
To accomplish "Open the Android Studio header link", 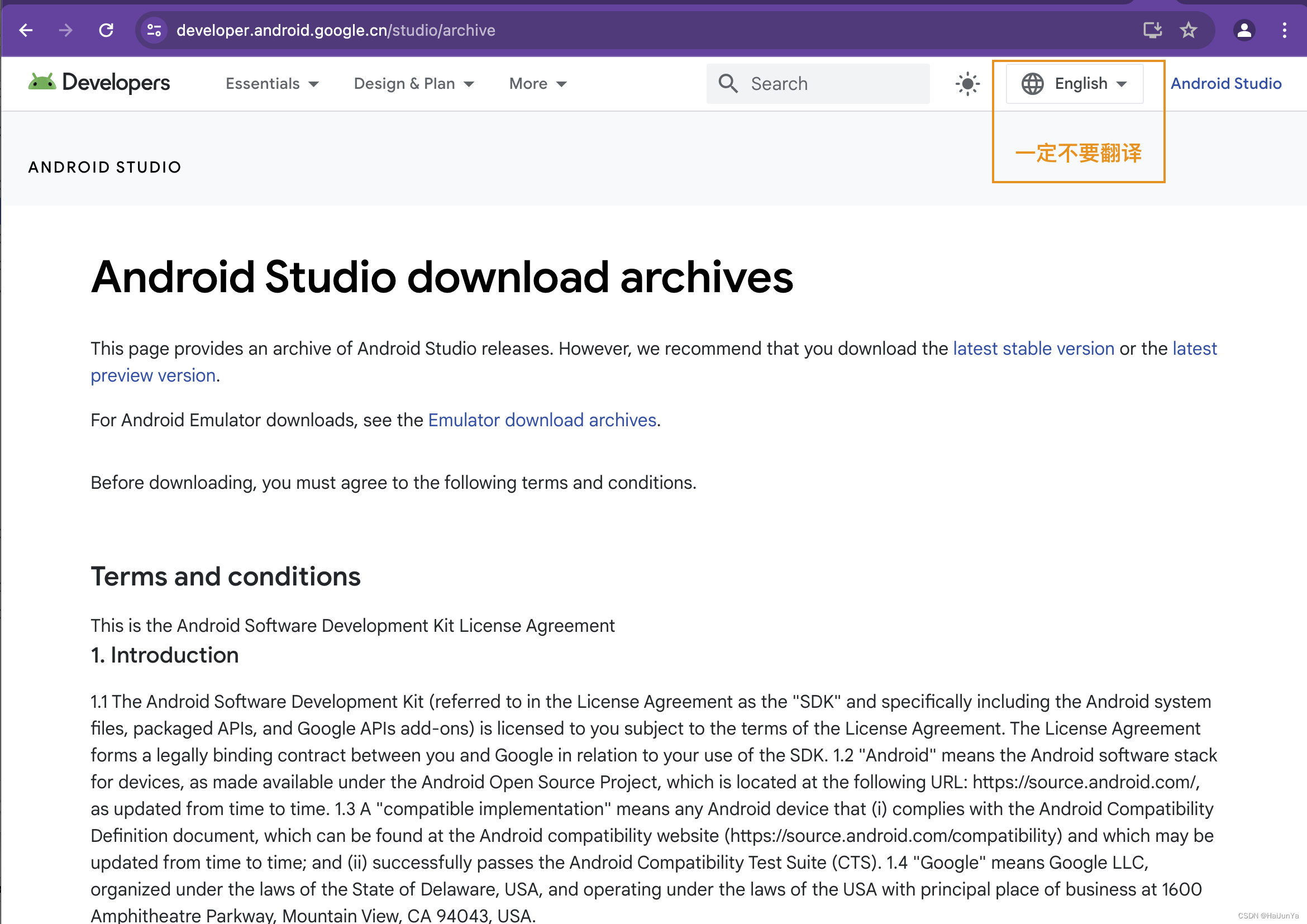I will click(x=1225, y=84).
